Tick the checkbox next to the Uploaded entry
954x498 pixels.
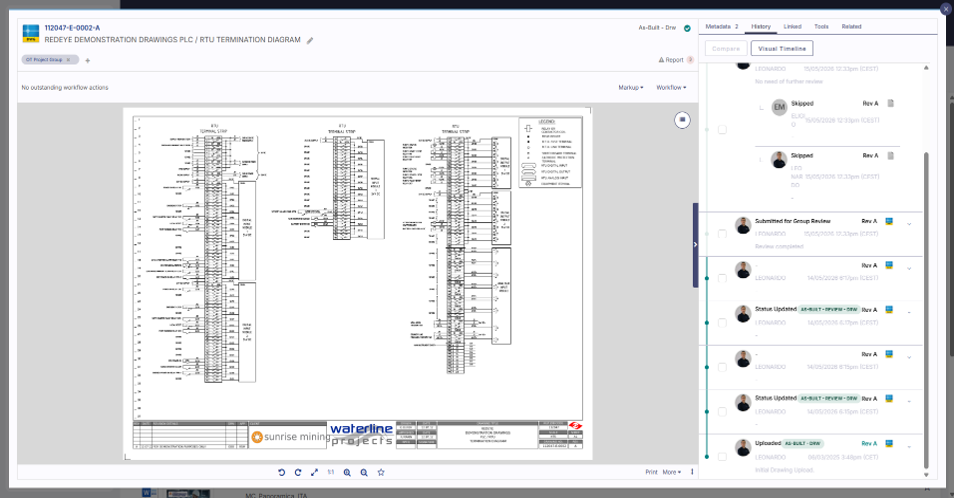click(722, 456)
